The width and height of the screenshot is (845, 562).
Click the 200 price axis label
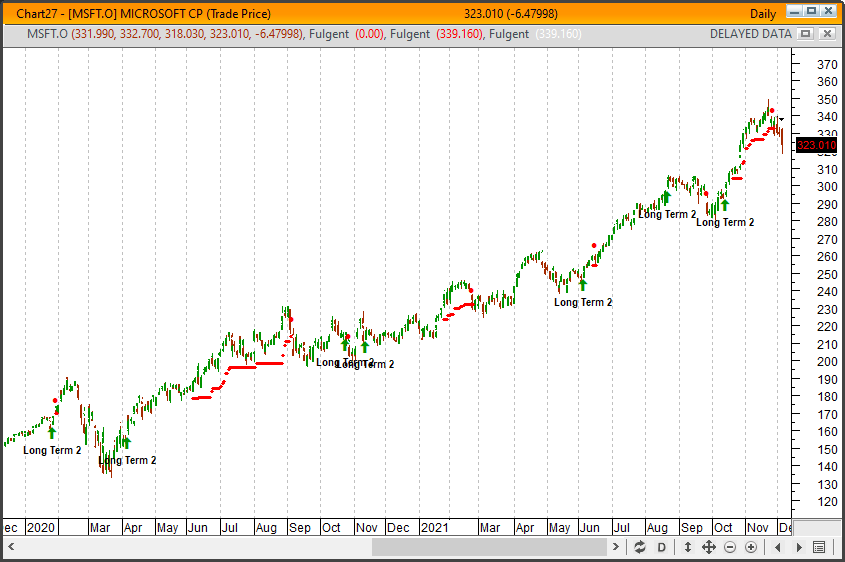tap(827, 362)
